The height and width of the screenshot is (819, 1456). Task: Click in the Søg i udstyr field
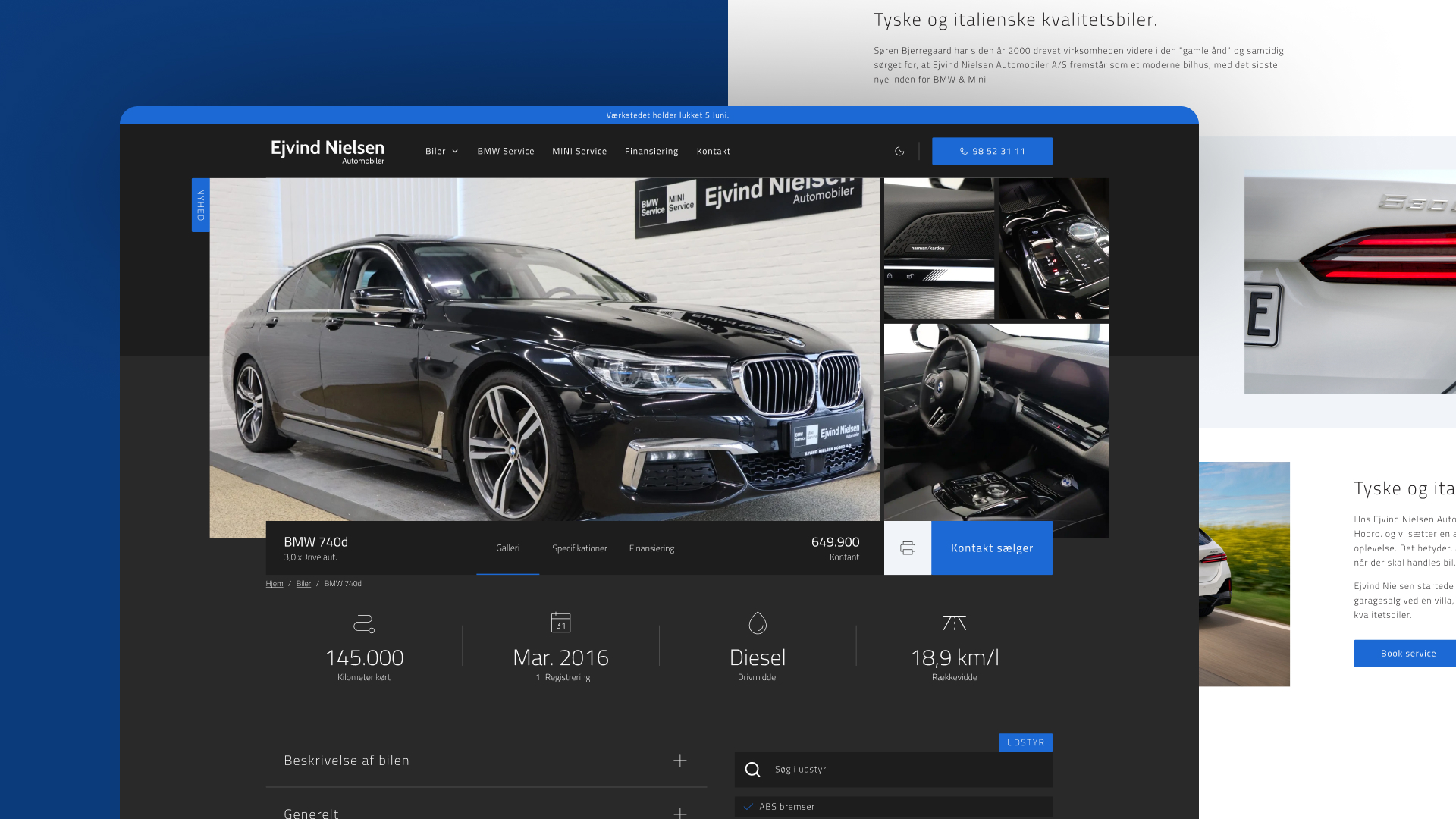pyautogui.click(x=902, y=770)
